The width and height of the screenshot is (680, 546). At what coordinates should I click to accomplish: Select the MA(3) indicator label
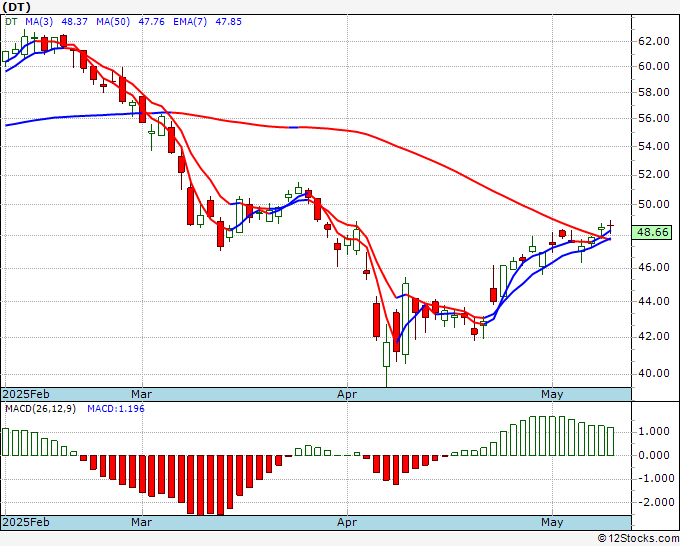click(x=39, y=22)
